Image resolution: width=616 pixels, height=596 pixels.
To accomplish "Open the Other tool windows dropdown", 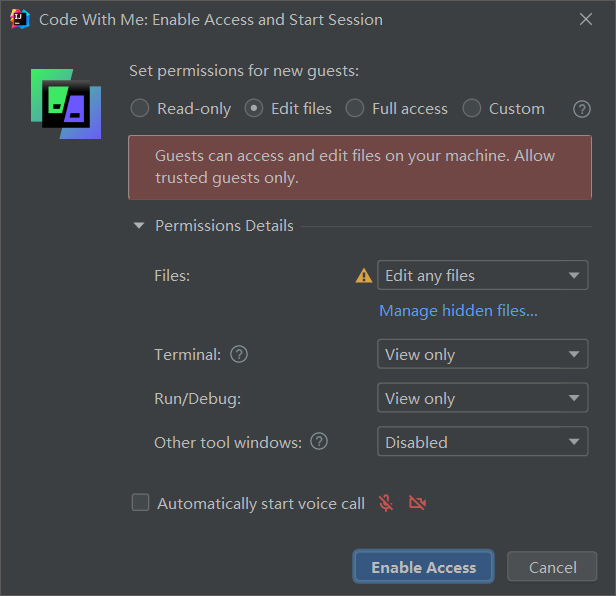I will pyautogui.click(x=482, y=442).
